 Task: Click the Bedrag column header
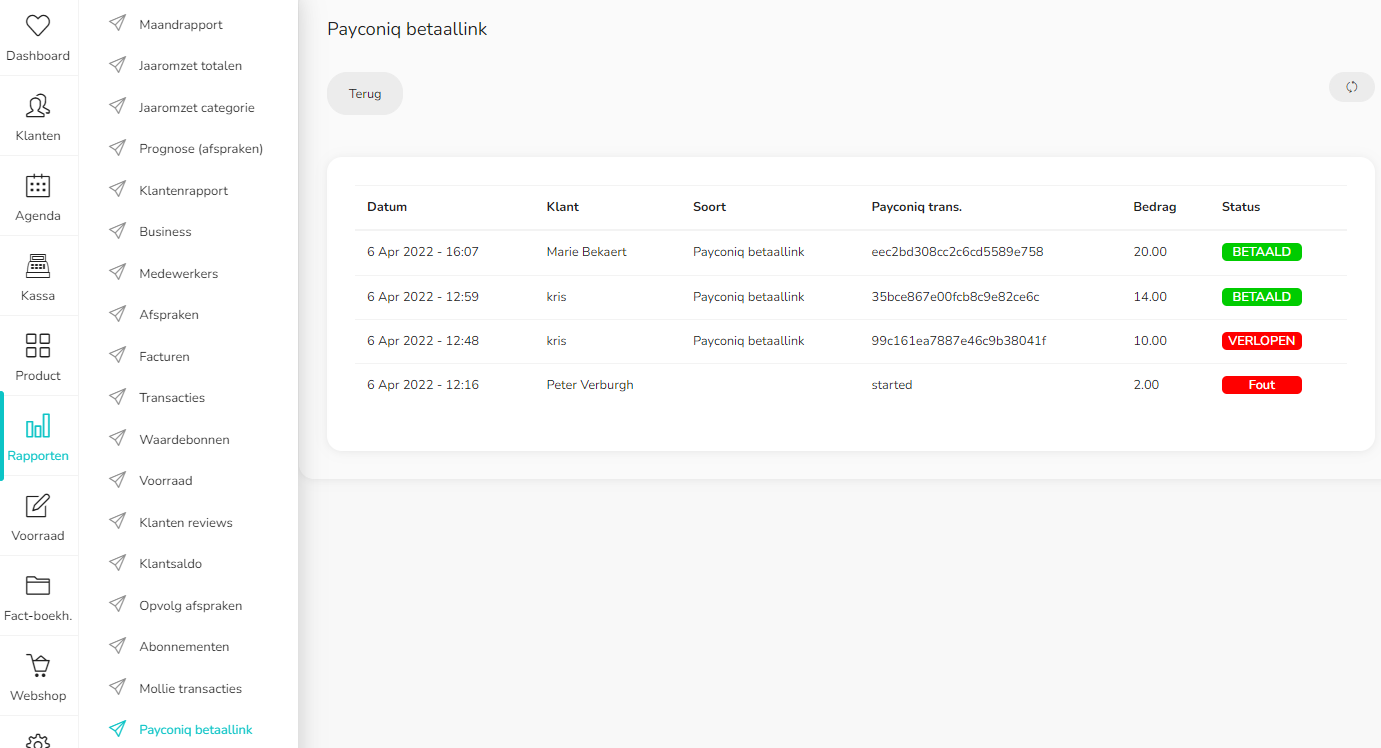pos(1155,207)
